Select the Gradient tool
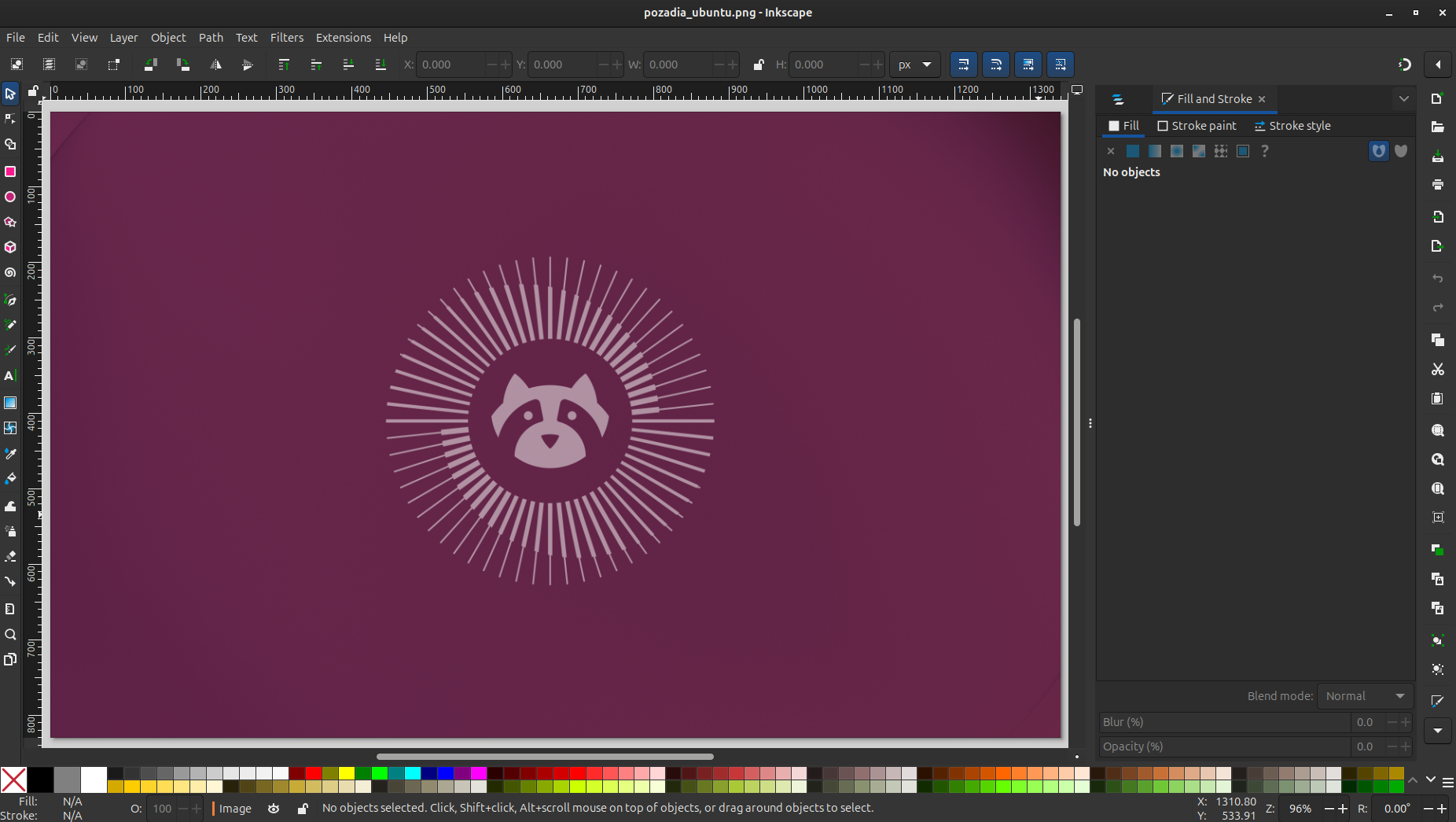The image size is (1456, 822). click(10, 403)
